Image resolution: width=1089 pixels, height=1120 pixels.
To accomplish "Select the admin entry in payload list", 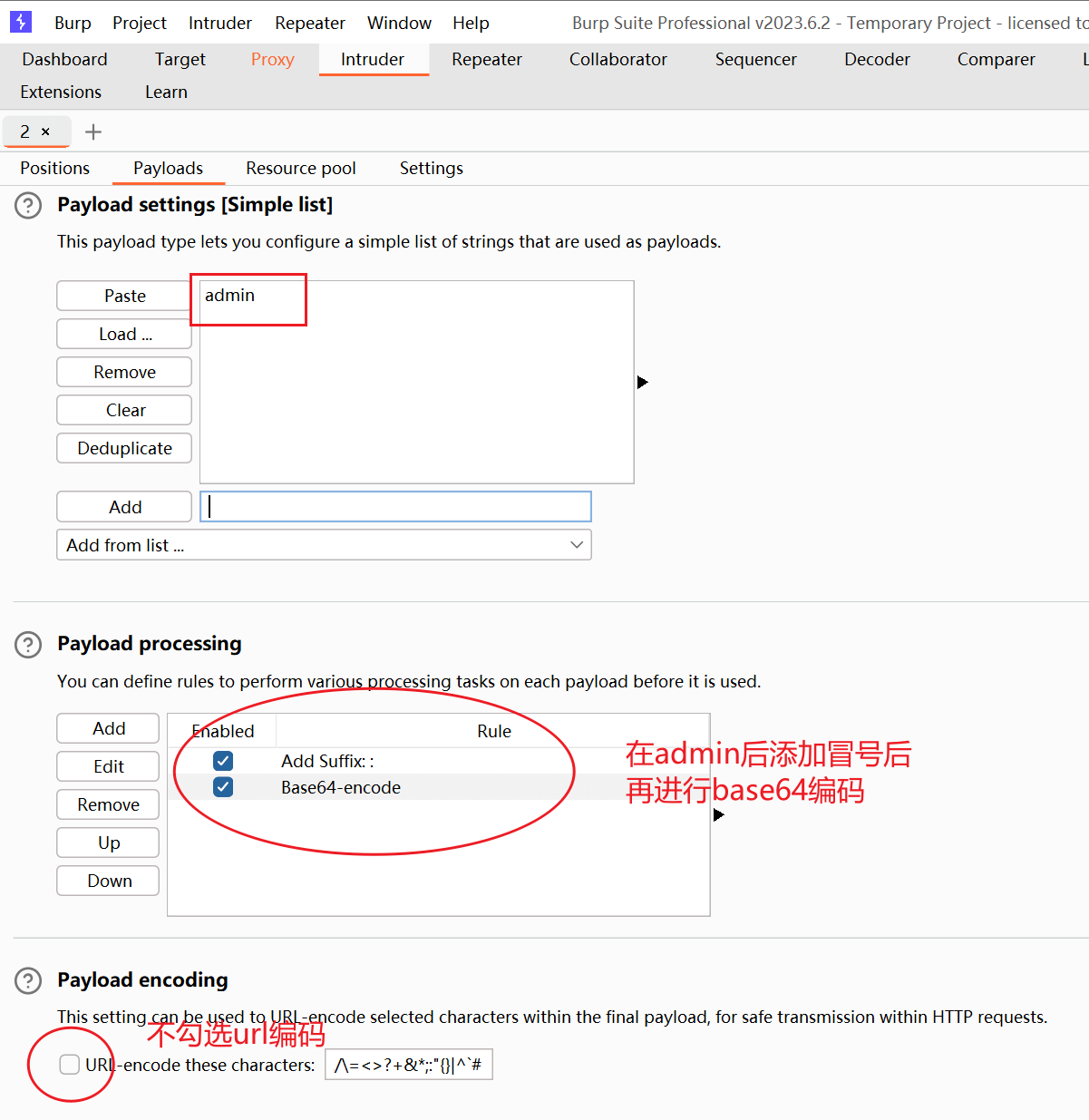I will 230,296.
